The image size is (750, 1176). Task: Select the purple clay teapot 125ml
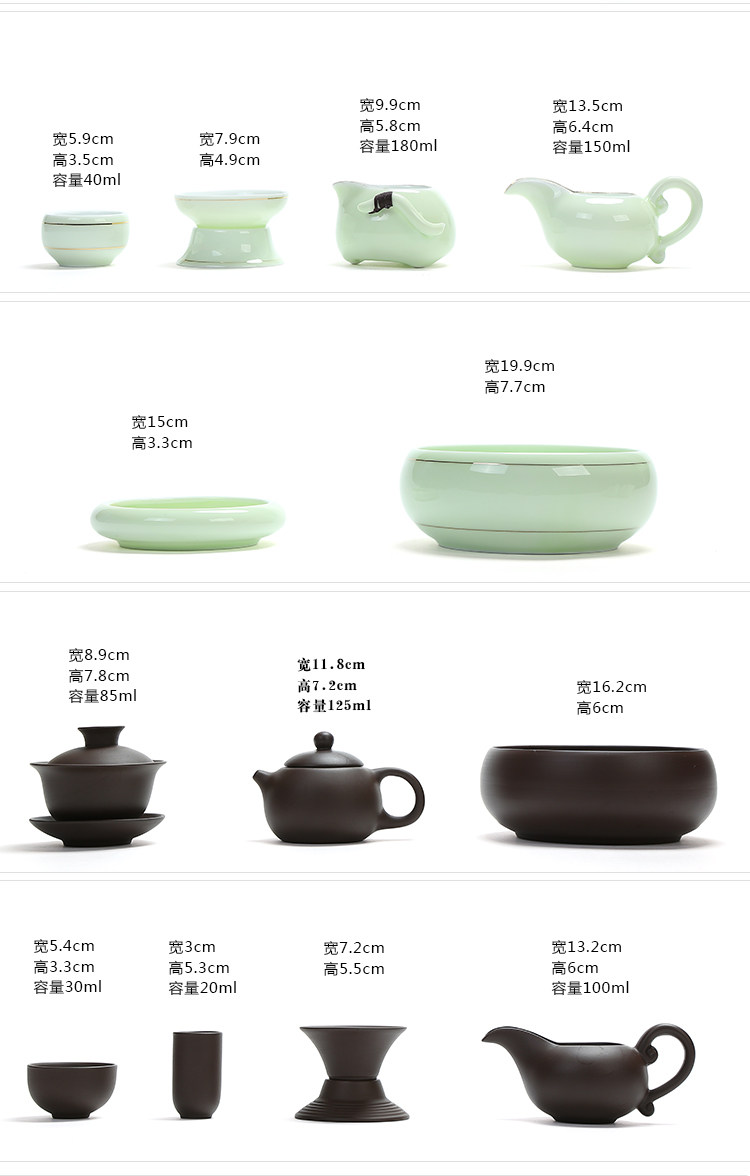338,788
